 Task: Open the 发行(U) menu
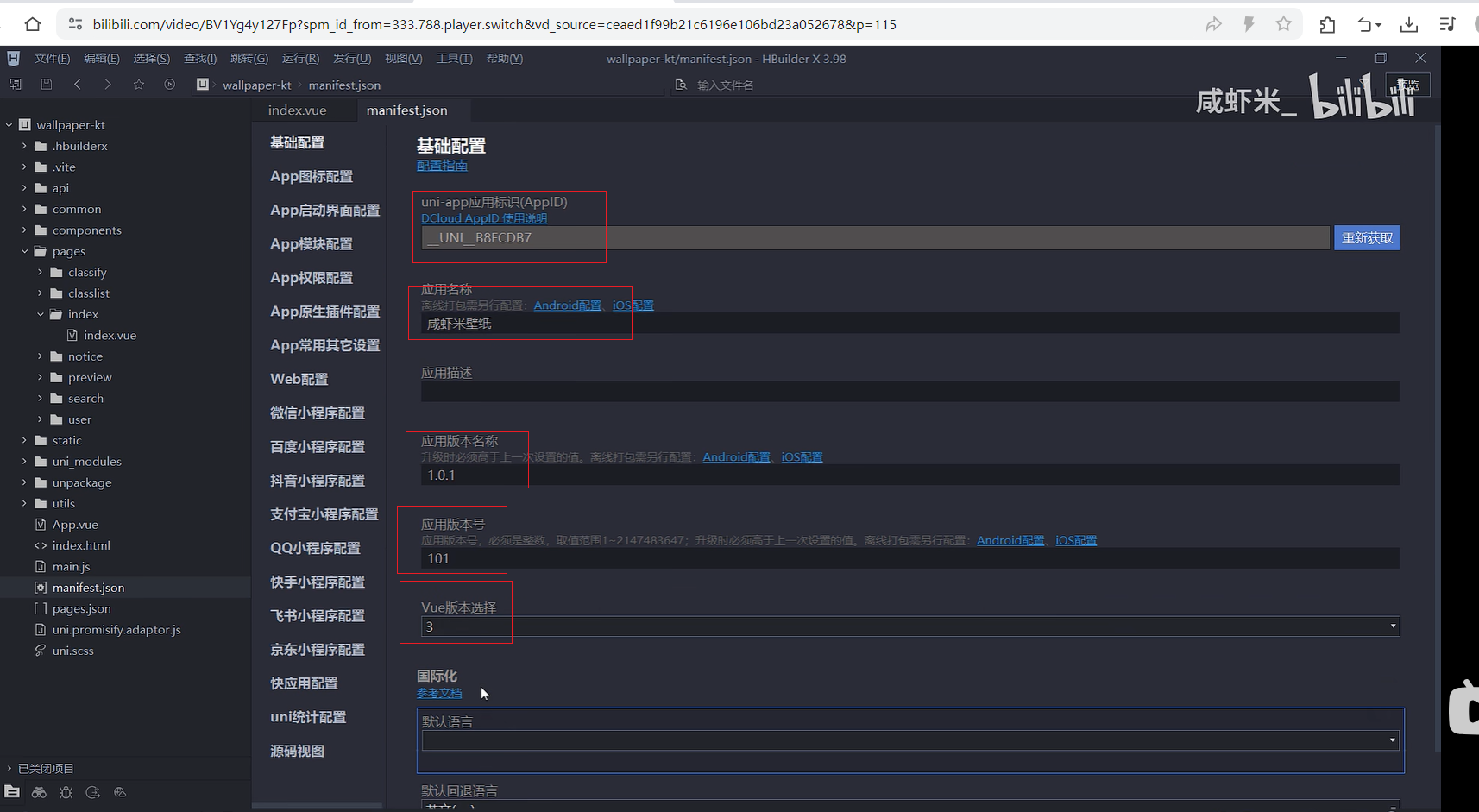pos(352,58)
